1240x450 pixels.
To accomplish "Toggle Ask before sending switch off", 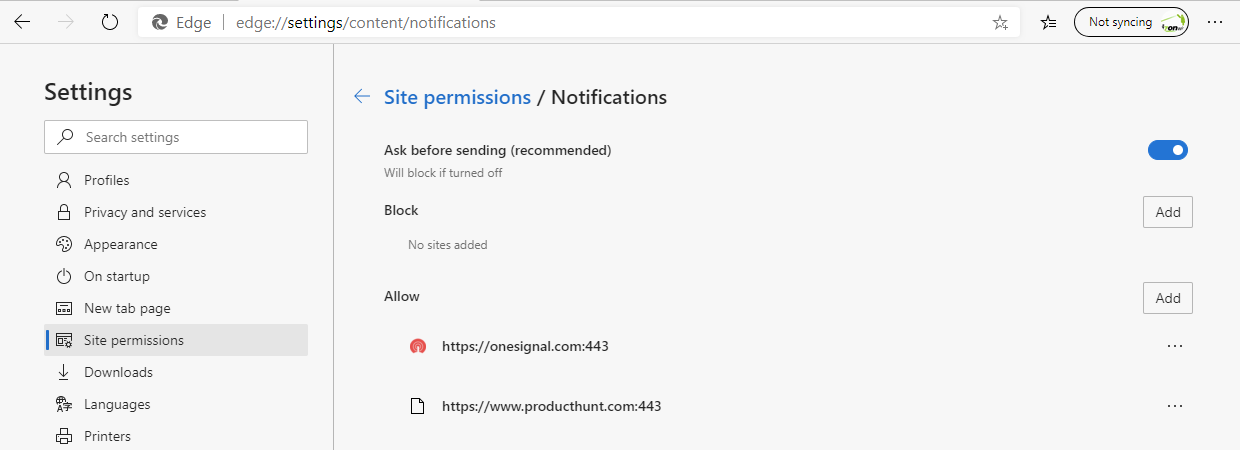I will click(1168, 150).
